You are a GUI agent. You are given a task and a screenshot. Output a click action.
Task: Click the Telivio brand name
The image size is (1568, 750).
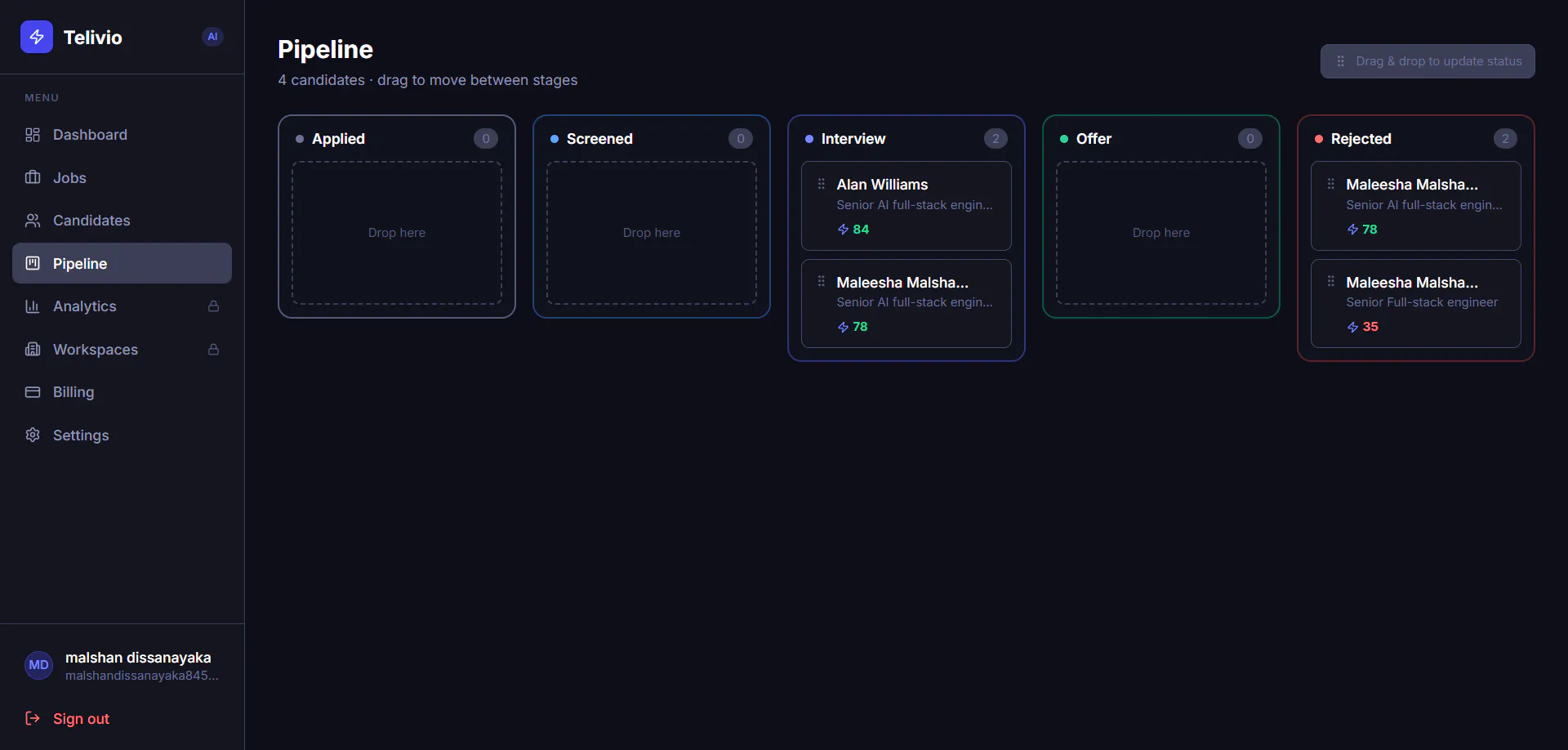pyautogui.click(x=93, y=38)
